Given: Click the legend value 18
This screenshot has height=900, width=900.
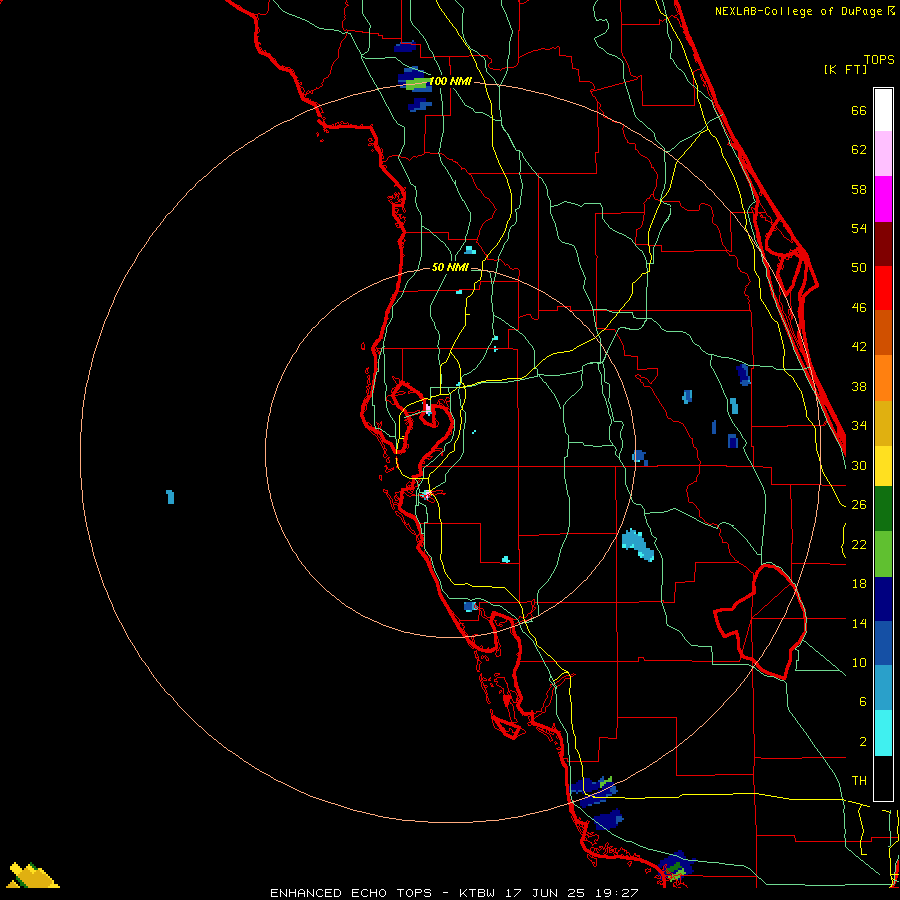Looking at the screenshot, I should (859, 584).
